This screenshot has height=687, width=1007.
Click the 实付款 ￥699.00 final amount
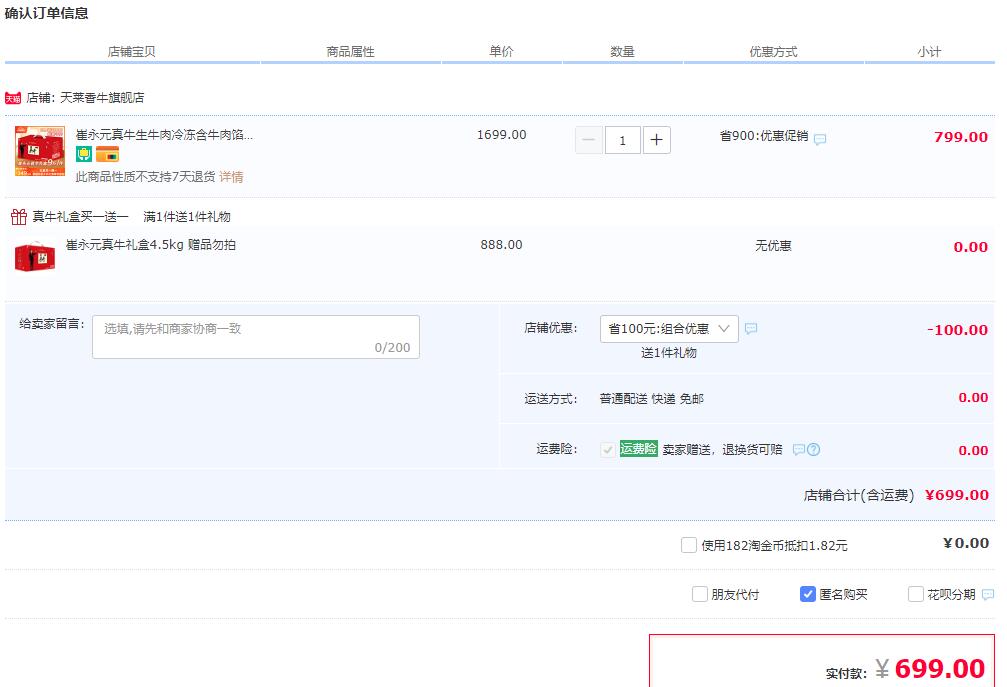[905, 669]
